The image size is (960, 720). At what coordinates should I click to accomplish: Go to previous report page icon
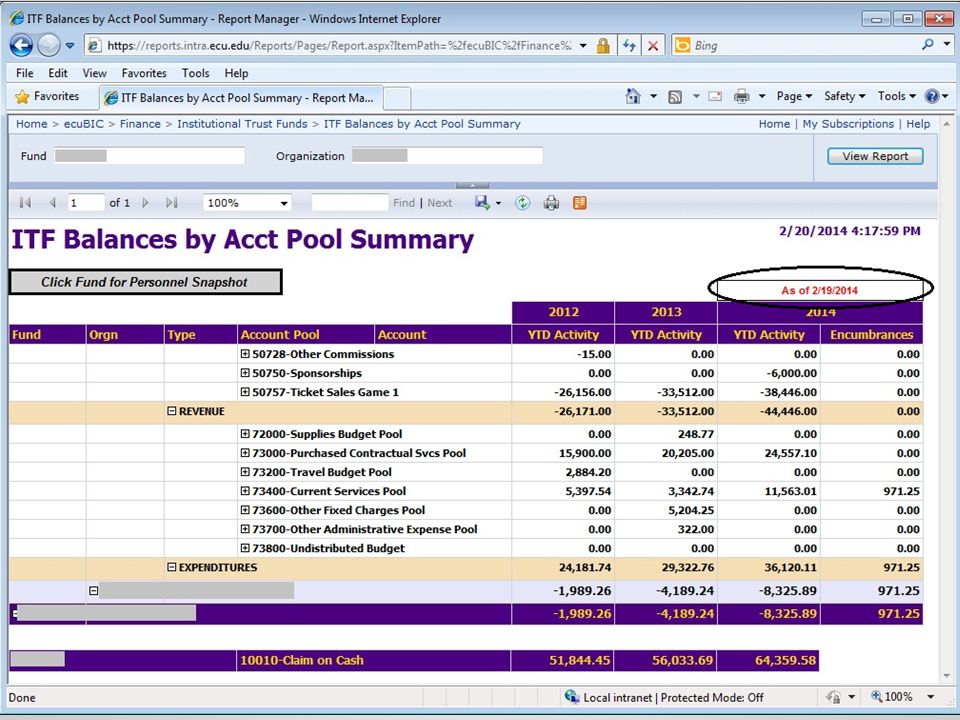[x=52, y=203]
